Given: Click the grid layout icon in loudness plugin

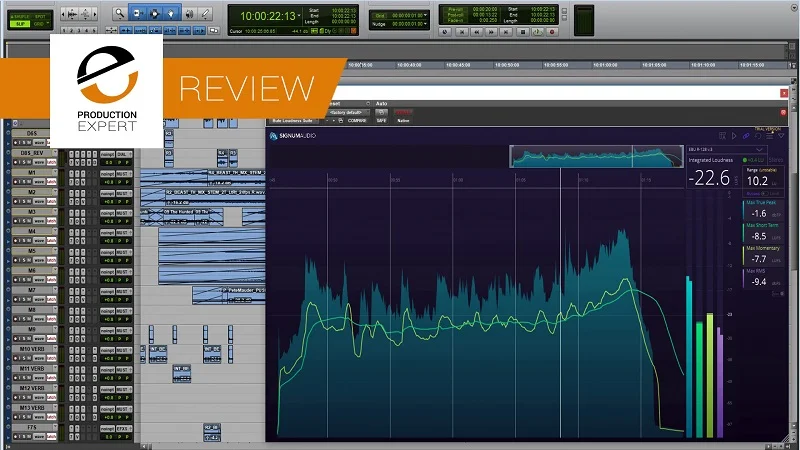Looking at the screenshot, I should [722, 136].
